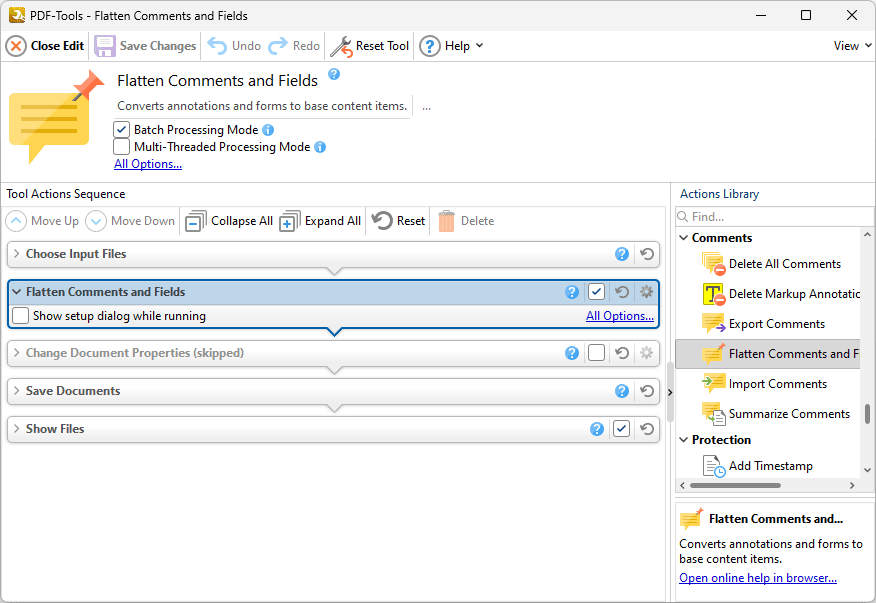Click Move Up in the actions sequence

42,221
